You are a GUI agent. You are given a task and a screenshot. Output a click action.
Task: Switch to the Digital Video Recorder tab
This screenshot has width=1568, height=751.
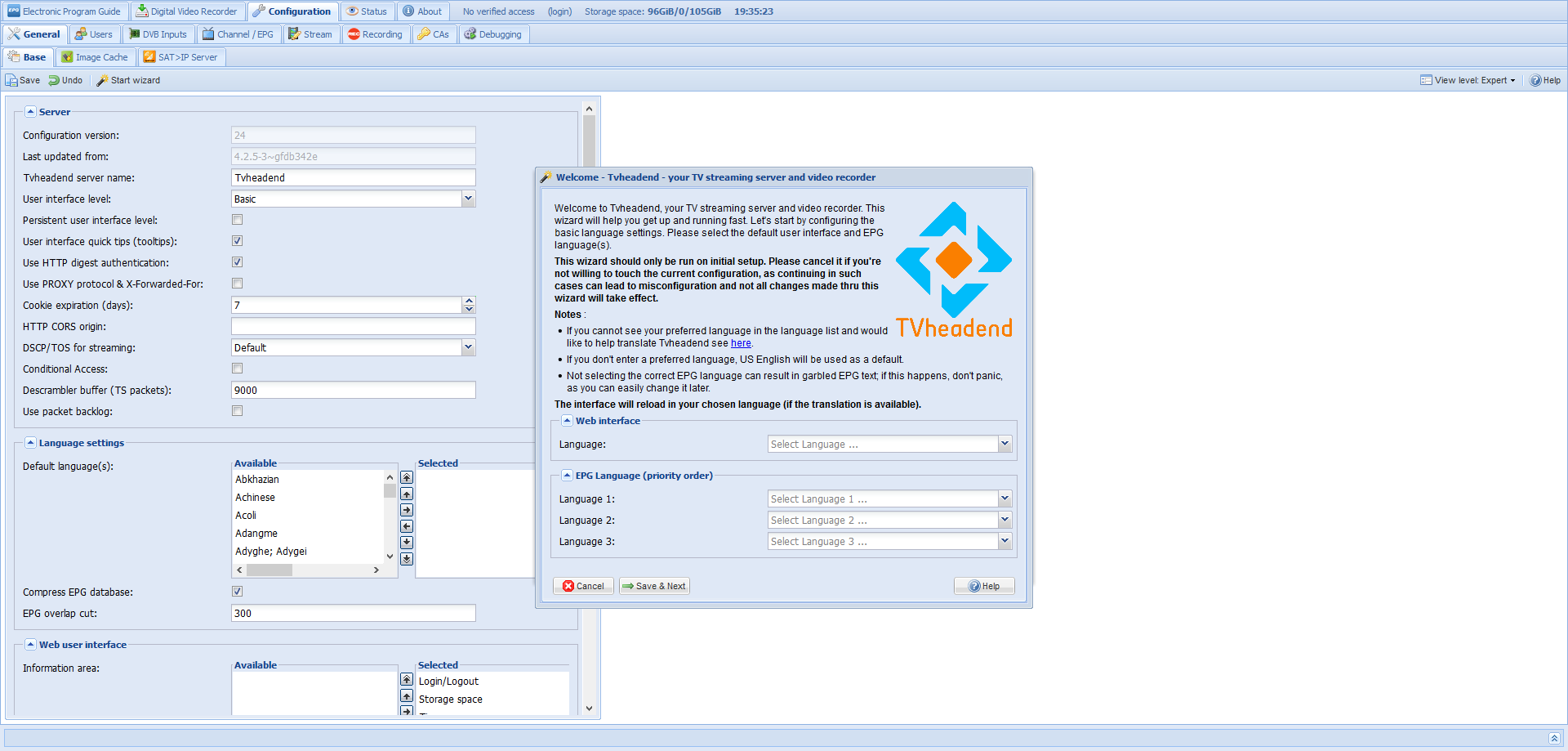(187, 11)
